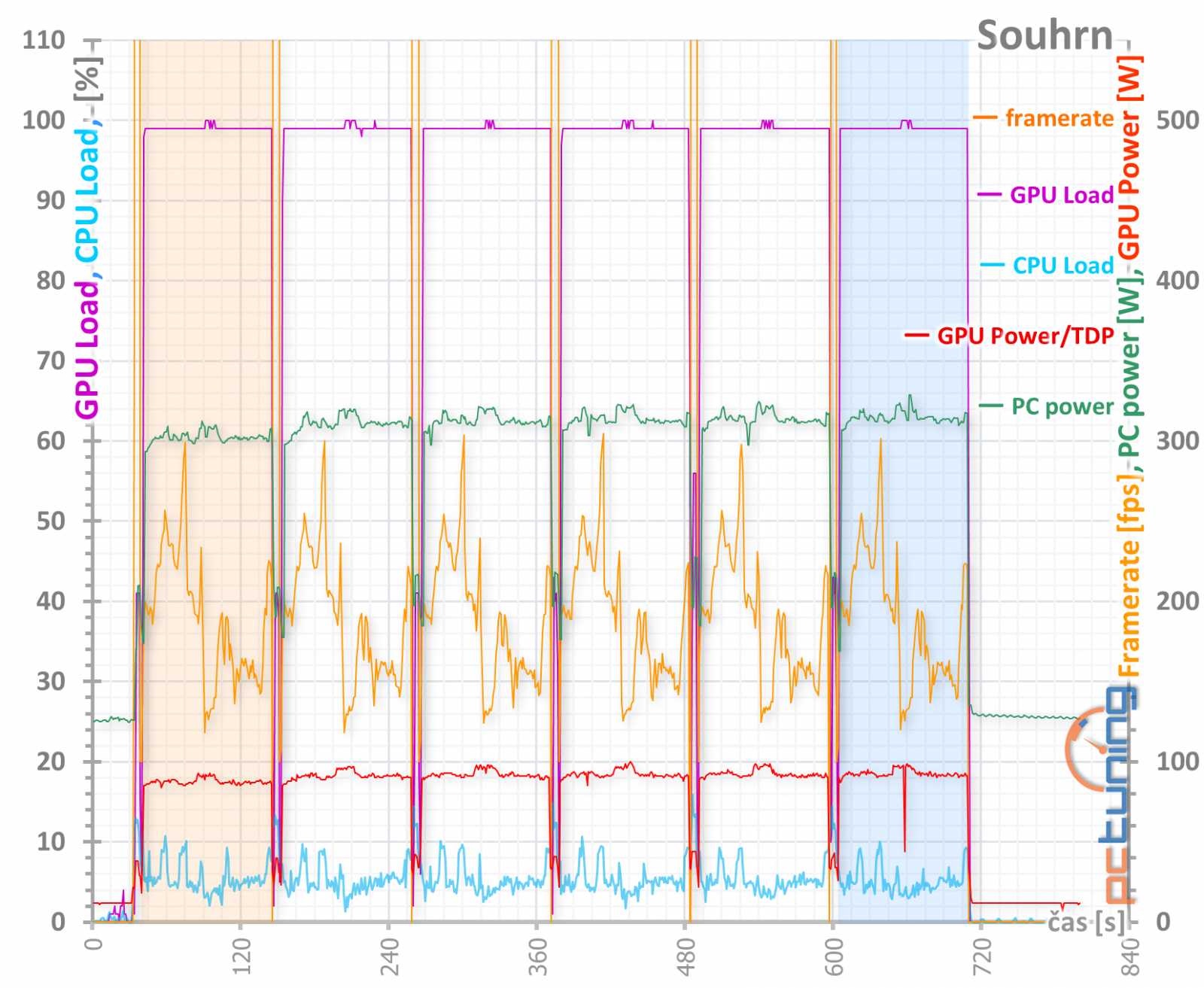Screen dimensions: 1204x988
Task: Click the 'CPU Load' legend label
Action: tap(1063, 265)
